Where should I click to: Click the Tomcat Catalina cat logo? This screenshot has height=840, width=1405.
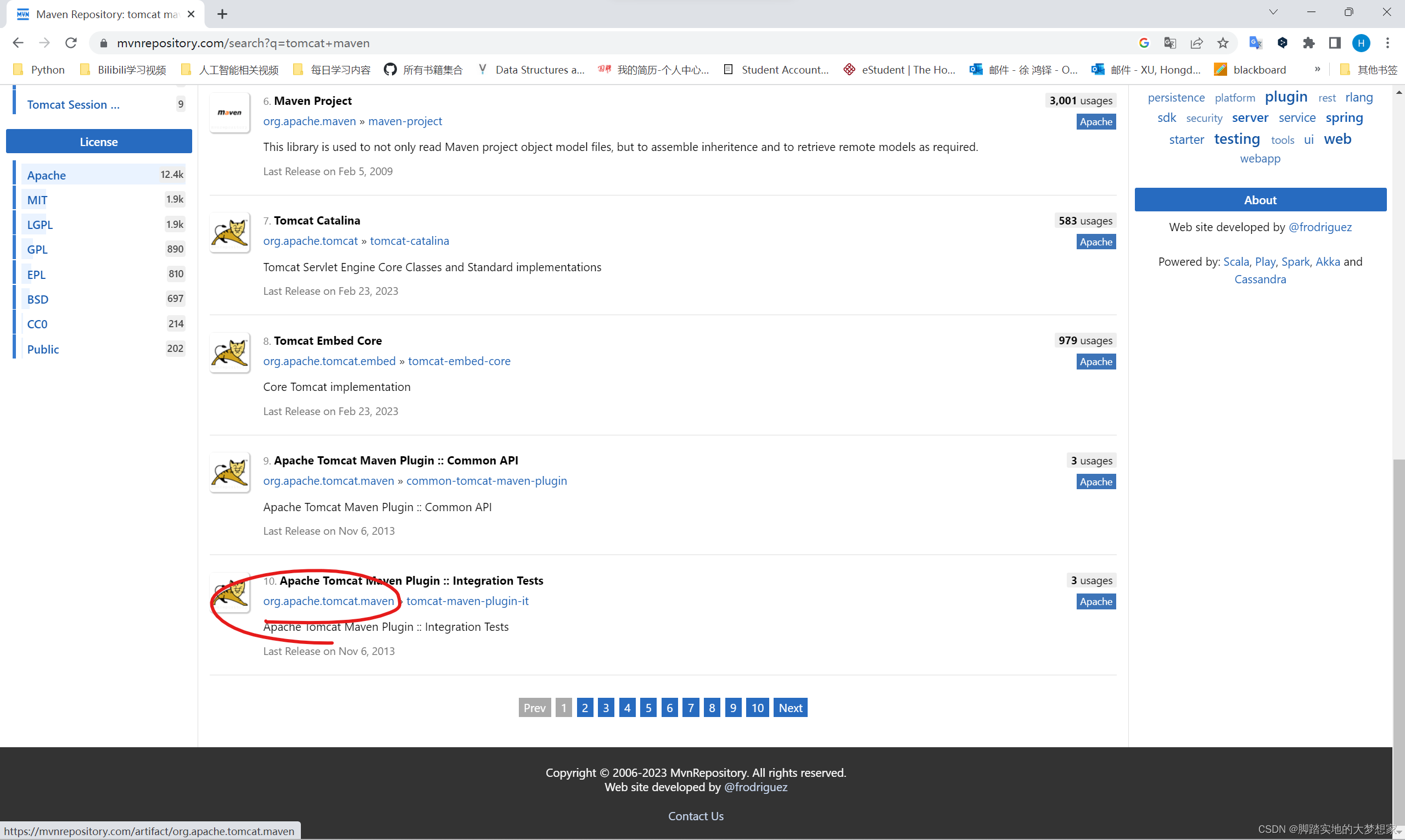230,233
